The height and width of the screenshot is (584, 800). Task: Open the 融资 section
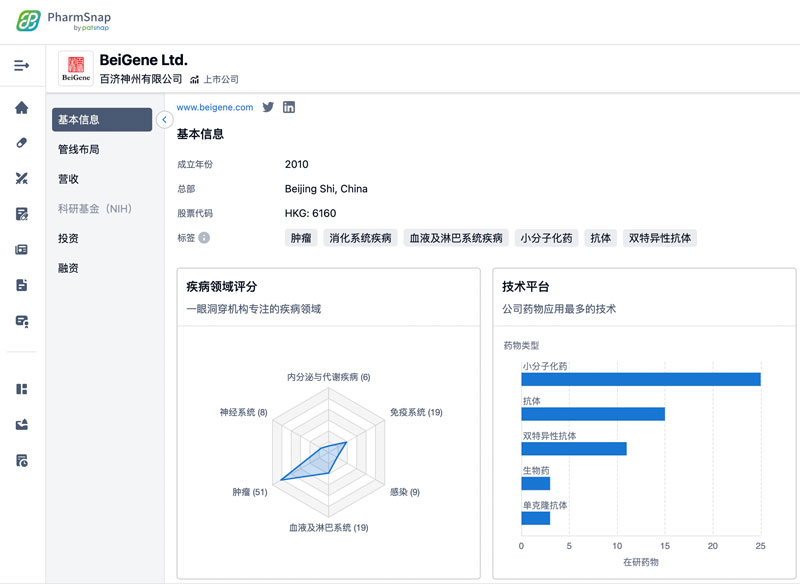tap(68, 268)
